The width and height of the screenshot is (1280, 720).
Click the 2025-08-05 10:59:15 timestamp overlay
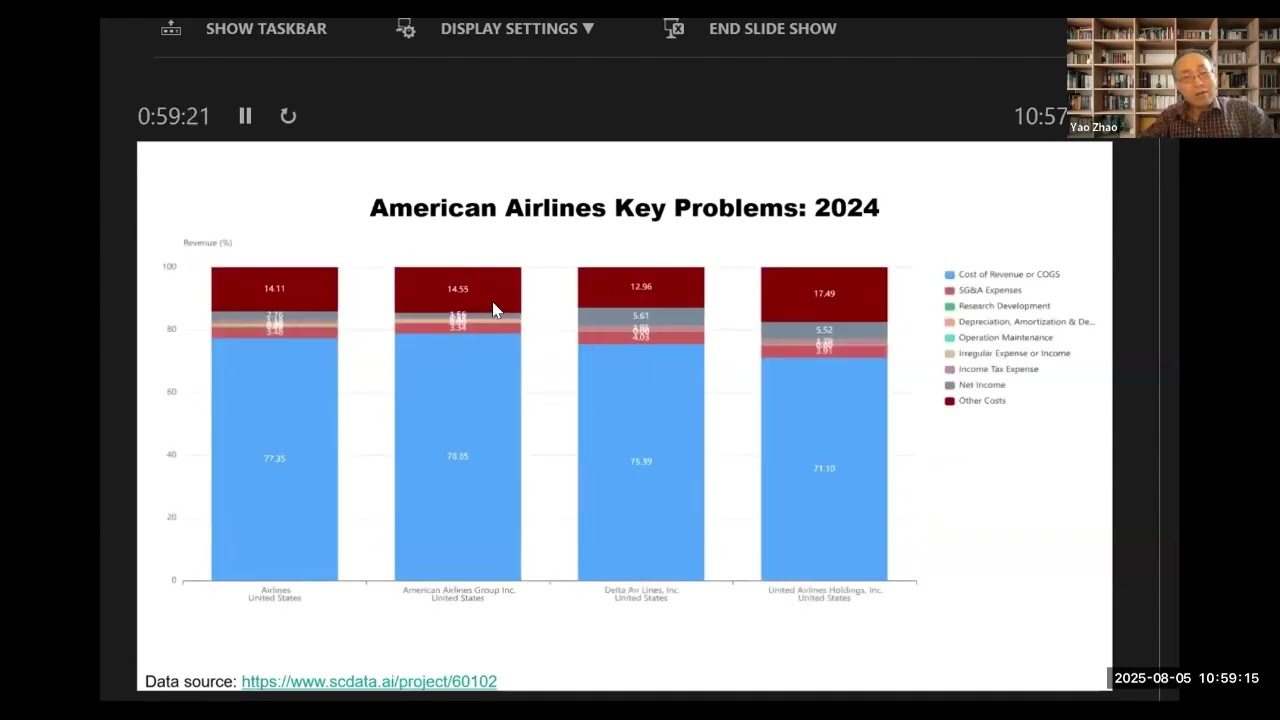point(1186,678)
